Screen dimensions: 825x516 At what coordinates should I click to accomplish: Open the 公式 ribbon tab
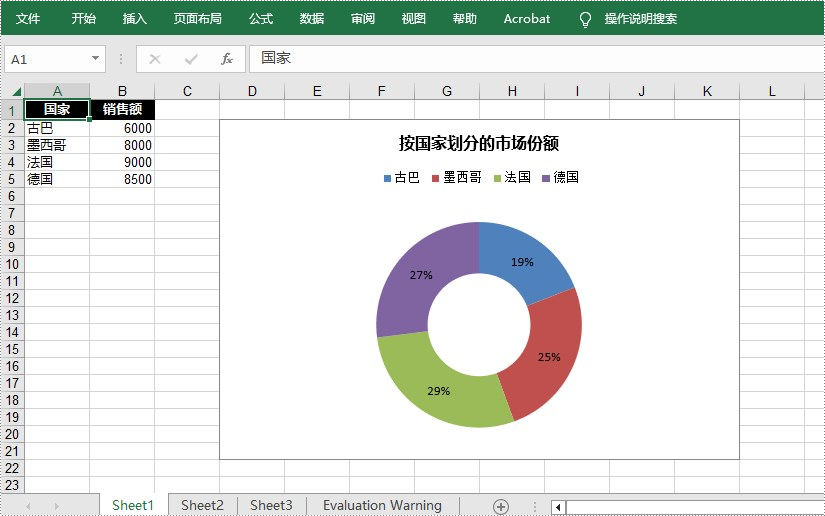point(261,19)
